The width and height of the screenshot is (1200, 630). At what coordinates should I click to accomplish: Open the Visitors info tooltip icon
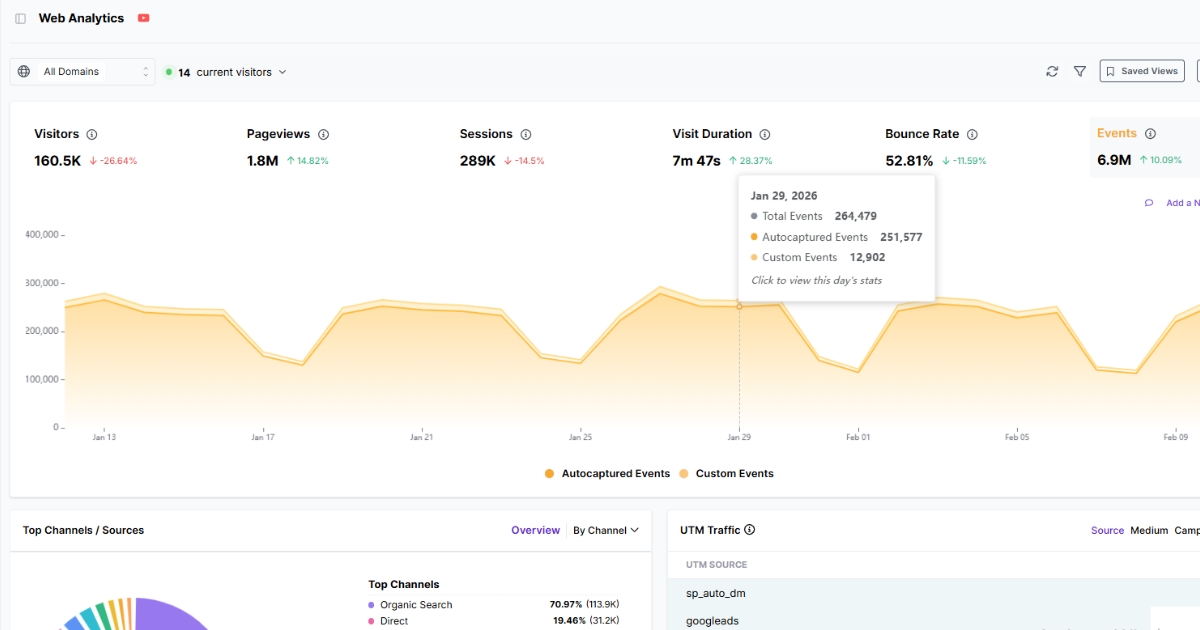point(91,133)
